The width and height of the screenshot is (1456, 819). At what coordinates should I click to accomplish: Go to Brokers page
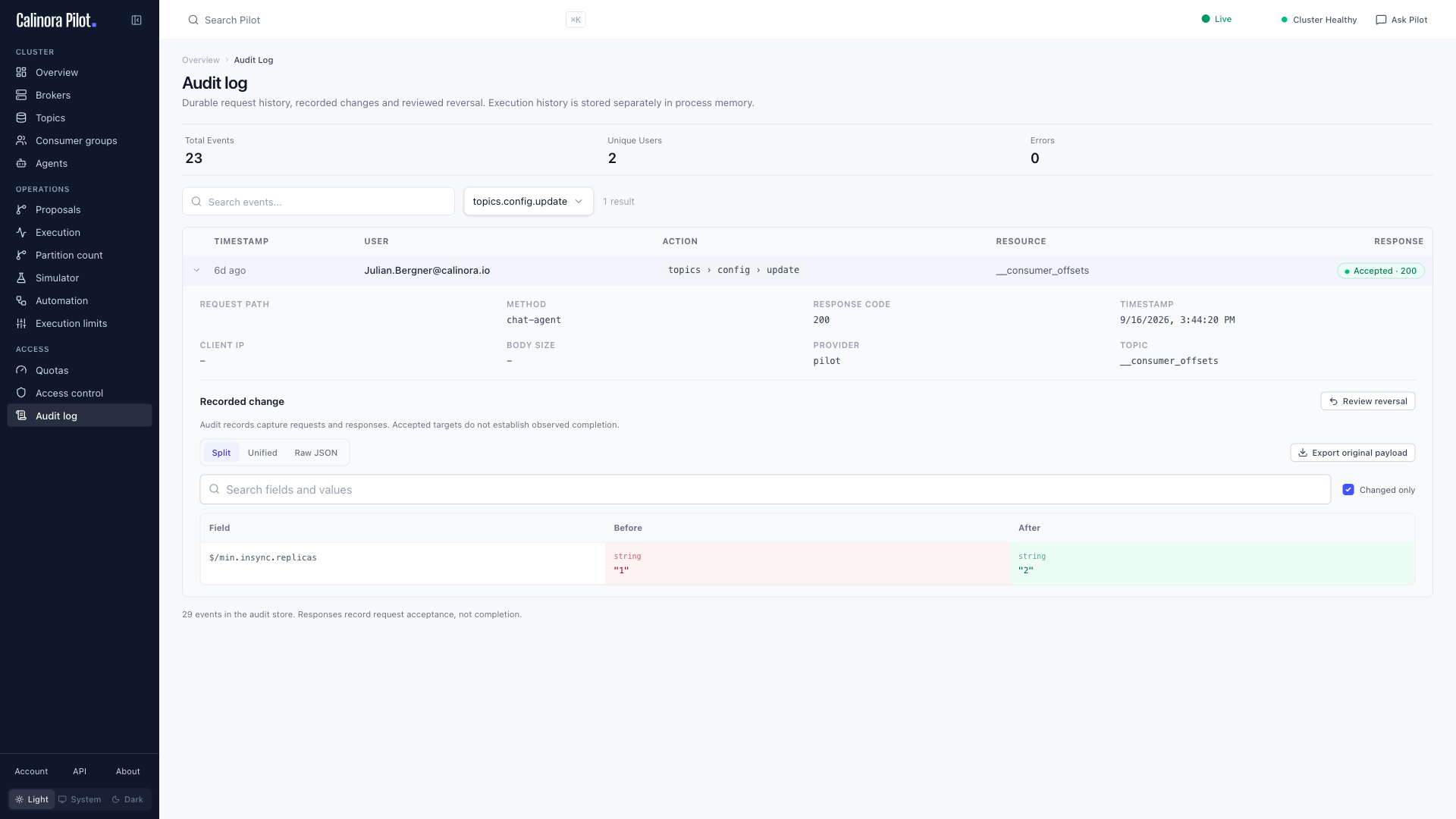[x=80, y=95]
